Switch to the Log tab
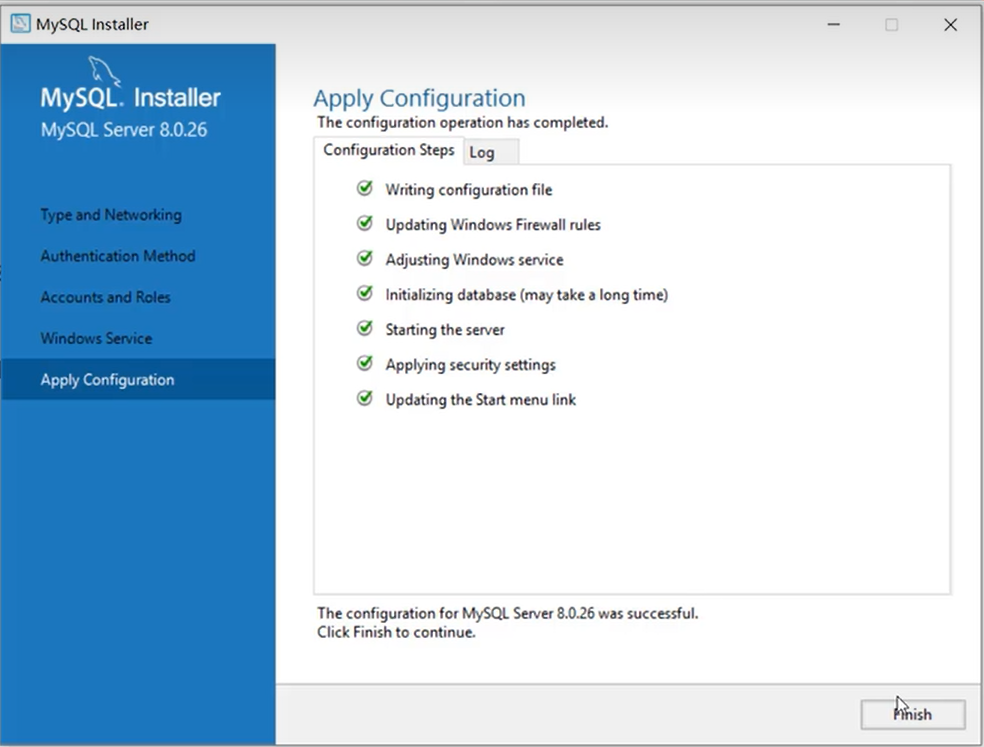 tap(491, 153)
